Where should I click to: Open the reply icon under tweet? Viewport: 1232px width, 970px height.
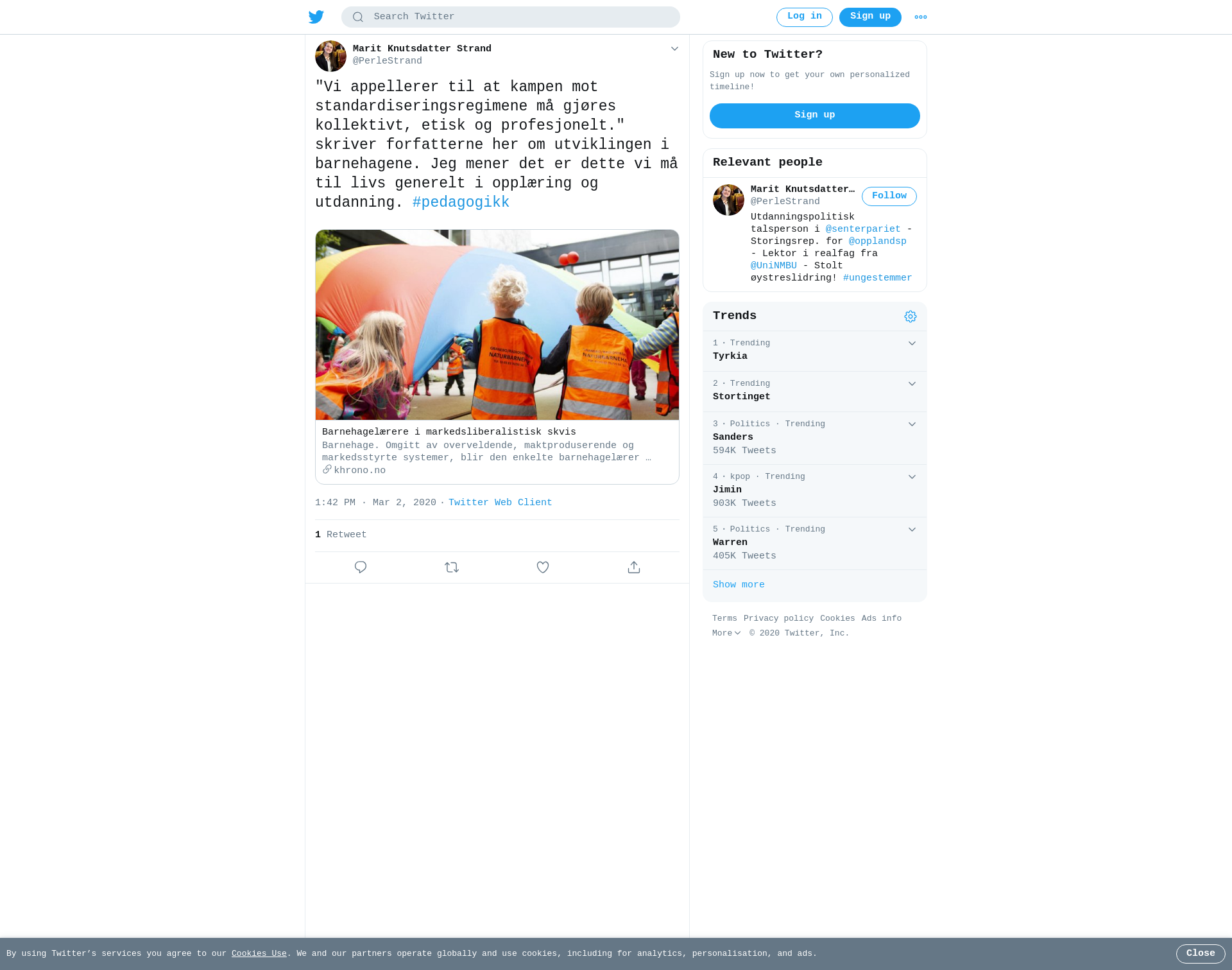[x=361, y=567]
